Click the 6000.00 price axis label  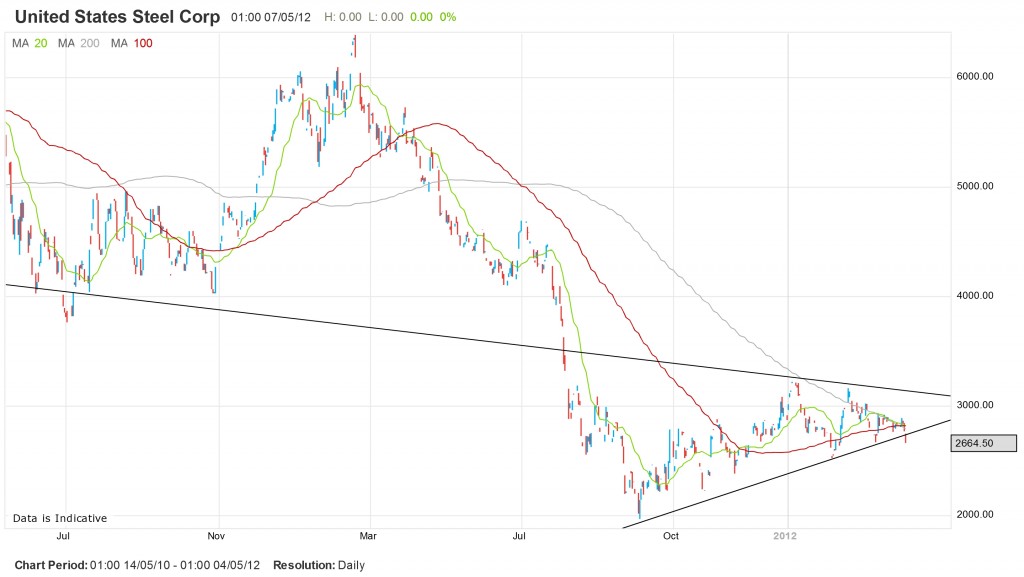pyautogui.click(x=974, y=76)
